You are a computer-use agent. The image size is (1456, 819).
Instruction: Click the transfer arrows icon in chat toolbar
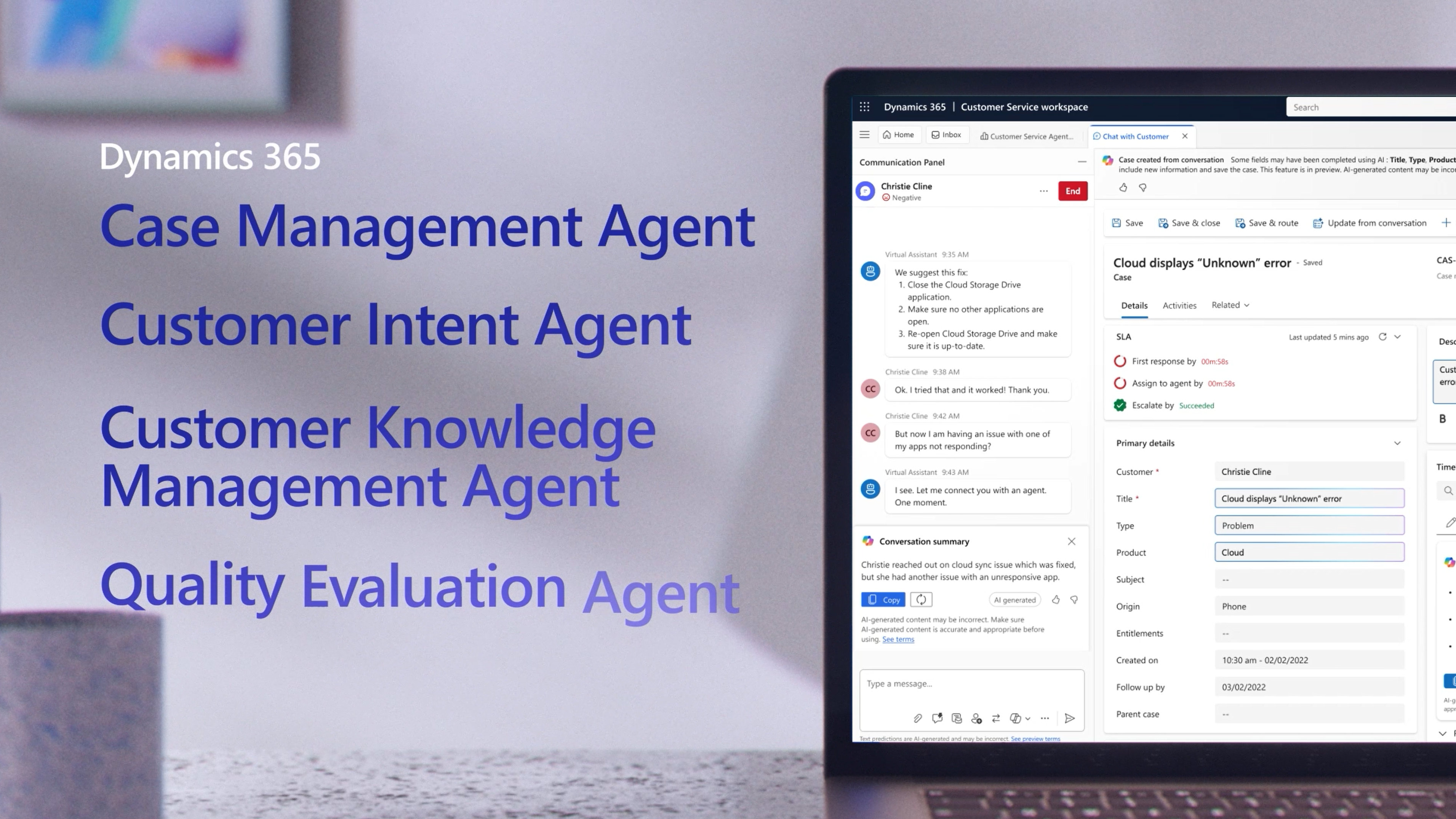pyautogui.click(x=996, y=718)
